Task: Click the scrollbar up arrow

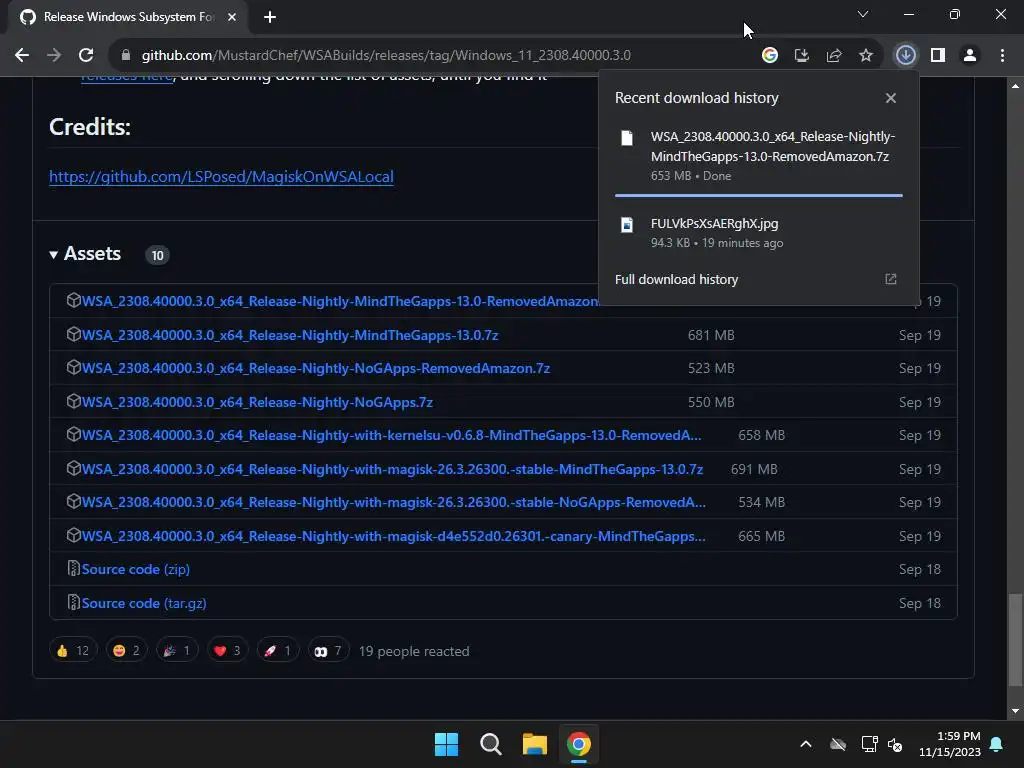Action: point(1015,86)
